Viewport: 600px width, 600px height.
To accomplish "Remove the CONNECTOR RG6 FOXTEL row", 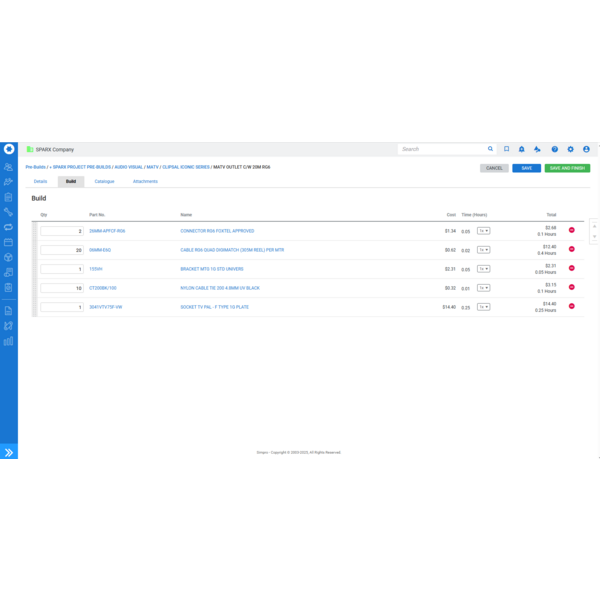I will tap(572, 230).
